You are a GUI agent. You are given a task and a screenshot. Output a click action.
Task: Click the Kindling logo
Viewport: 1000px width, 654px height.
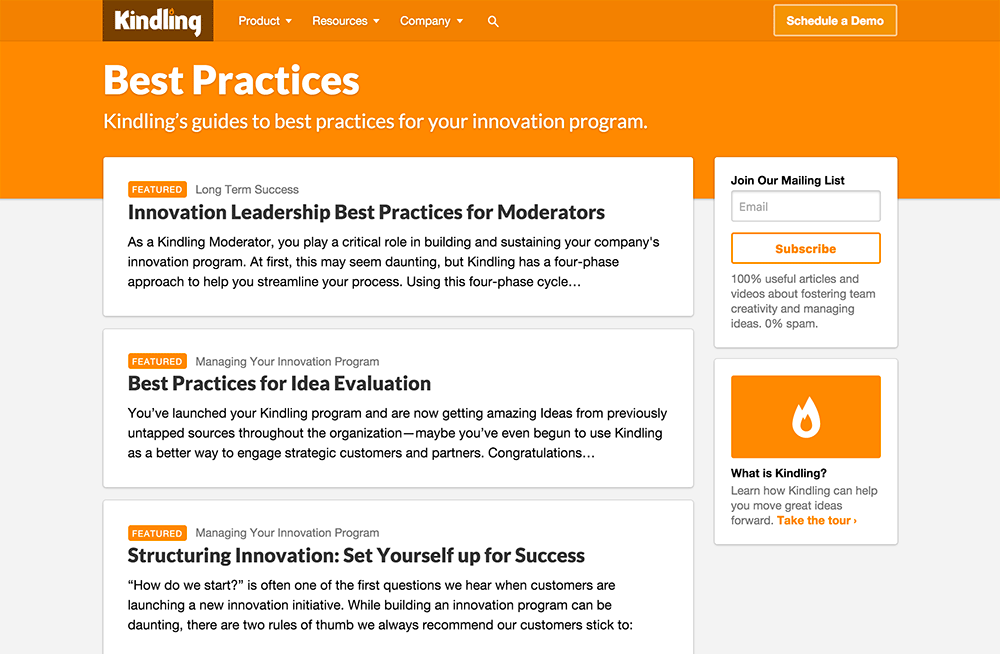(158, 20)
